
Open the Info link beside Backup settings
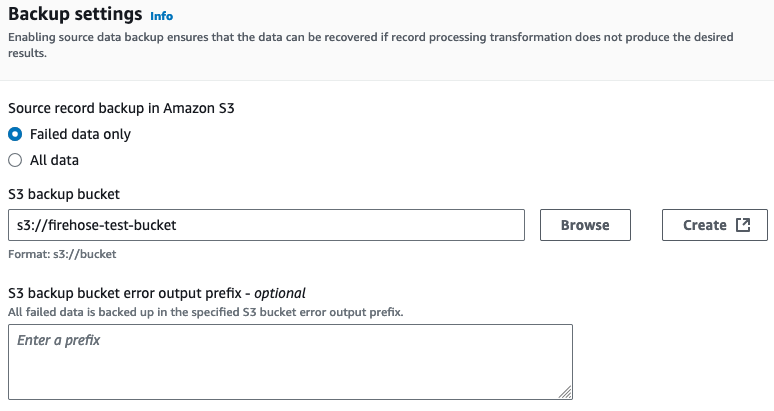161,17
